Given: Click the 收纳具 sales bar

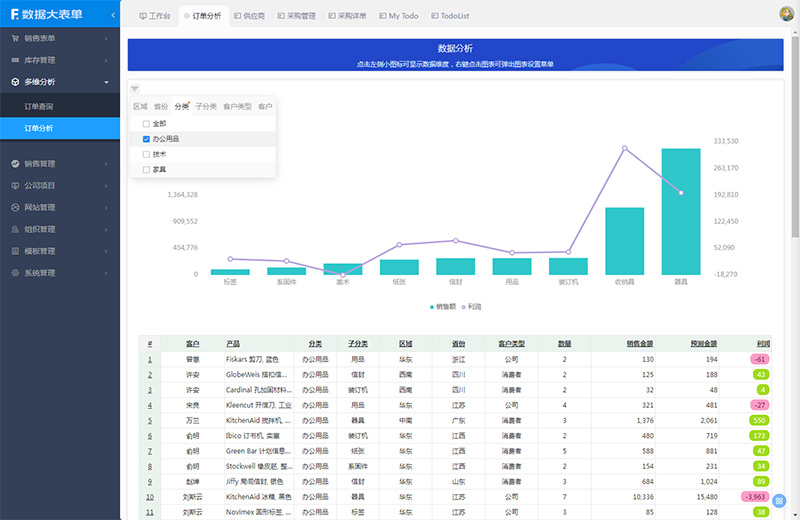Looking at the screenshot, I should (624, 241).
